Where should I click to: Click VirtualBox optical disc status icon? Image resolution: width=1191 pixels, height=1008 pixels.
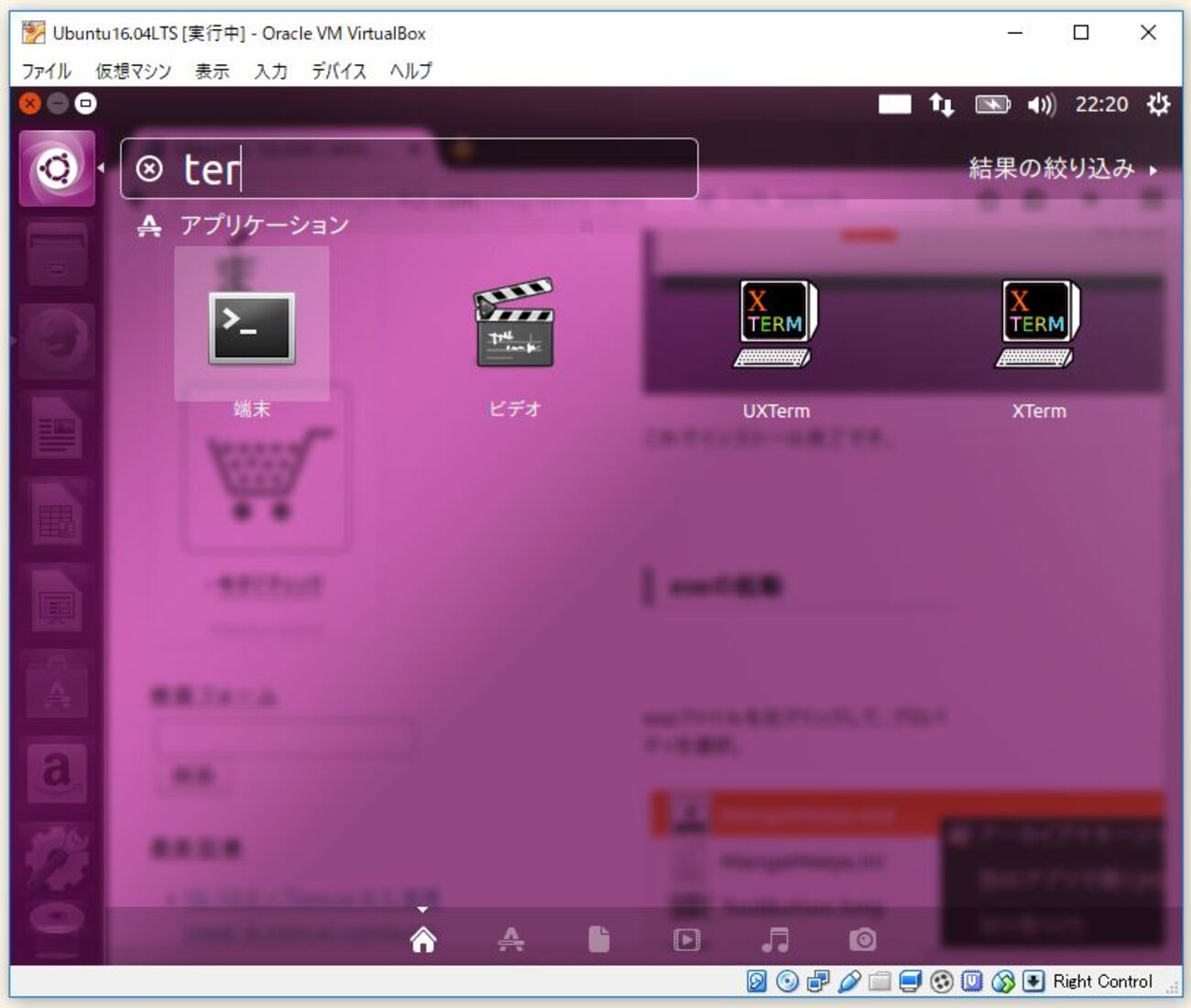click(787, 981)
